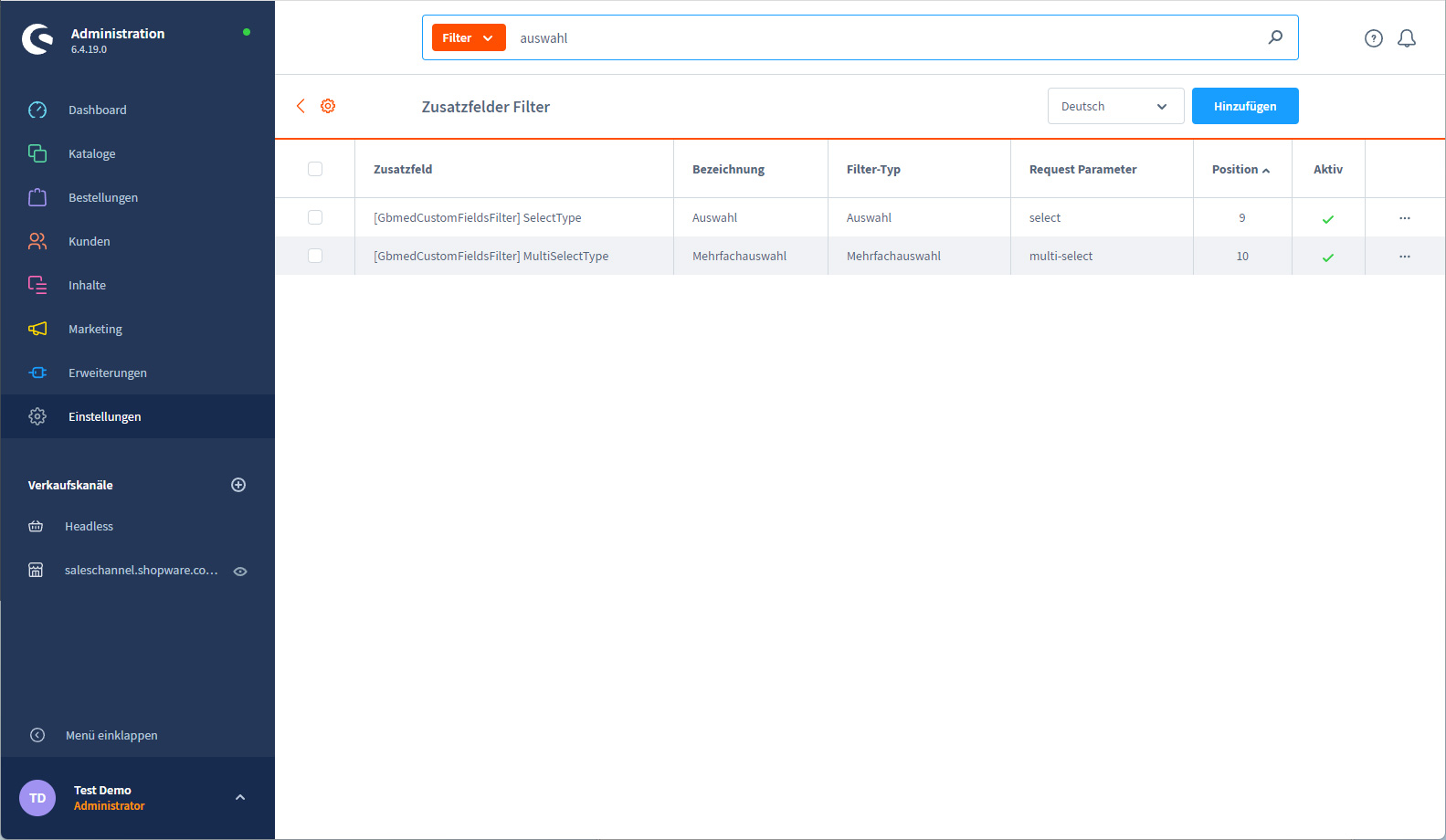Click the Verkaufskanäle heading
This screenshot has width=1446, height=840.
pos(70,485)
